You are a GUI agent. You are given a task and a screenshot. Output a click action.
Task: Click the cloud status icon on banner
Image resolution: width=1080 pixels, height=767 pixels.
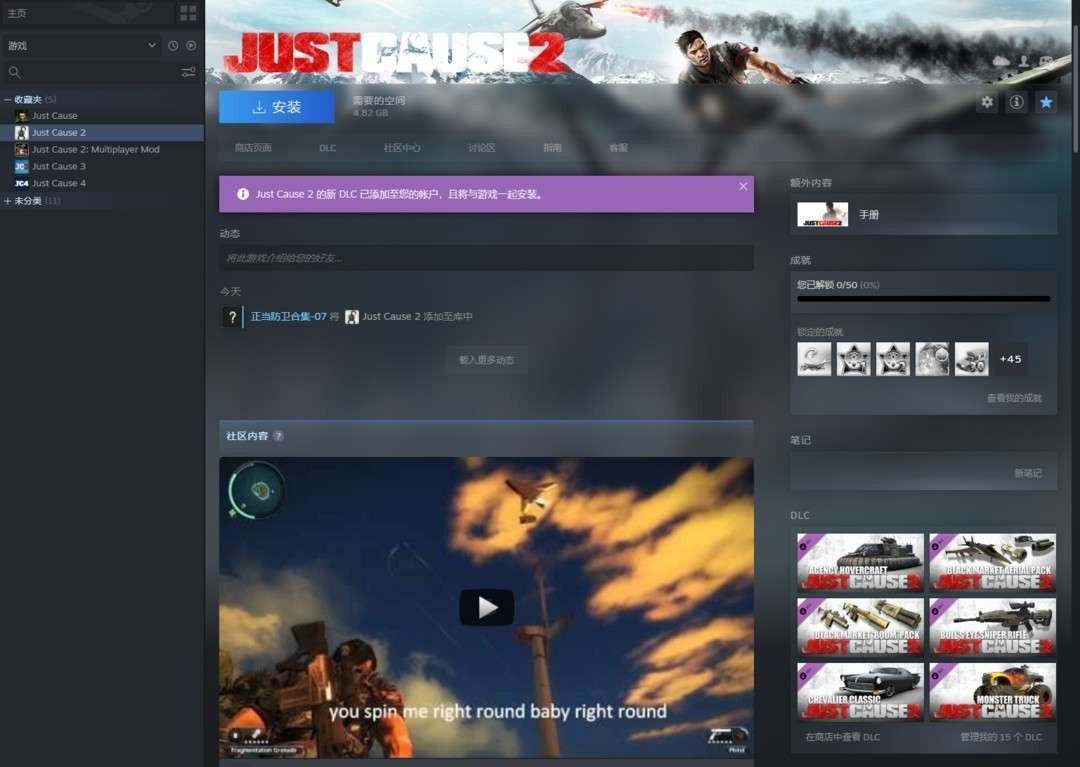1001,61
